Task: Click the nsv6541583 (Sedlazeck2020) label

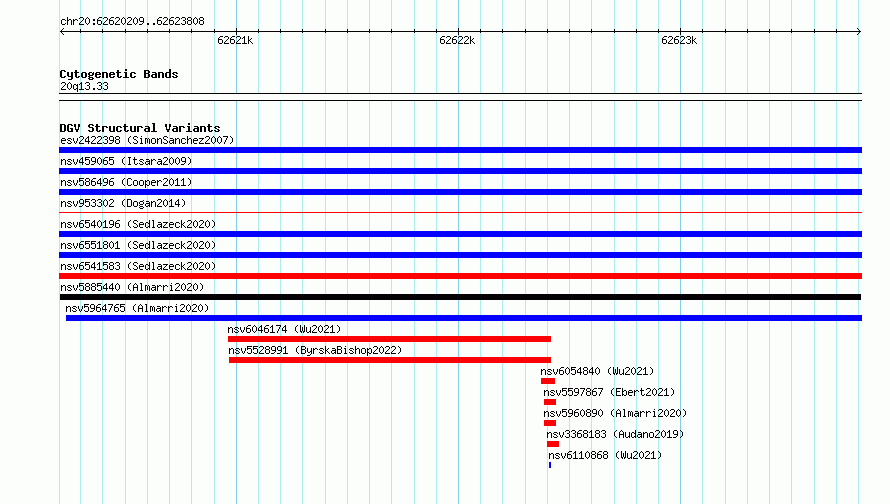Action: tap(138, 266)
